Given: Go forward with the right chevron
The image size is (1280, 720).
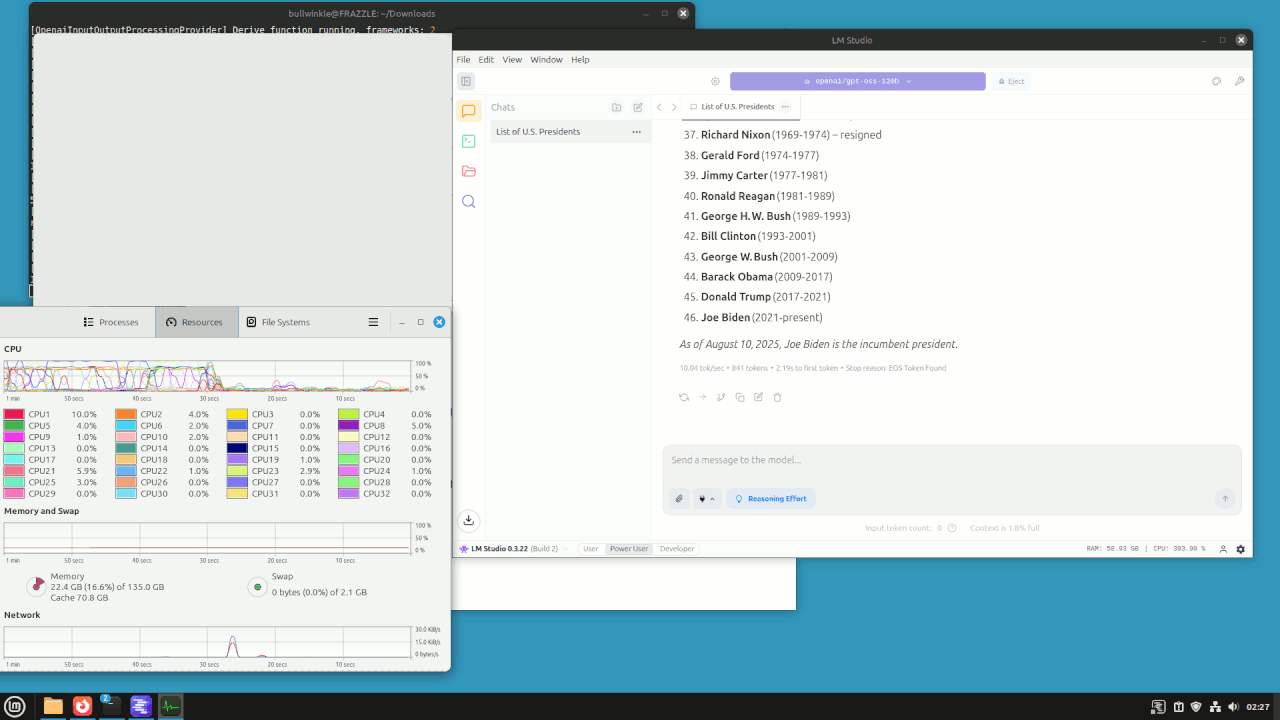Looking at the screenshot, I should click(674, 107).
